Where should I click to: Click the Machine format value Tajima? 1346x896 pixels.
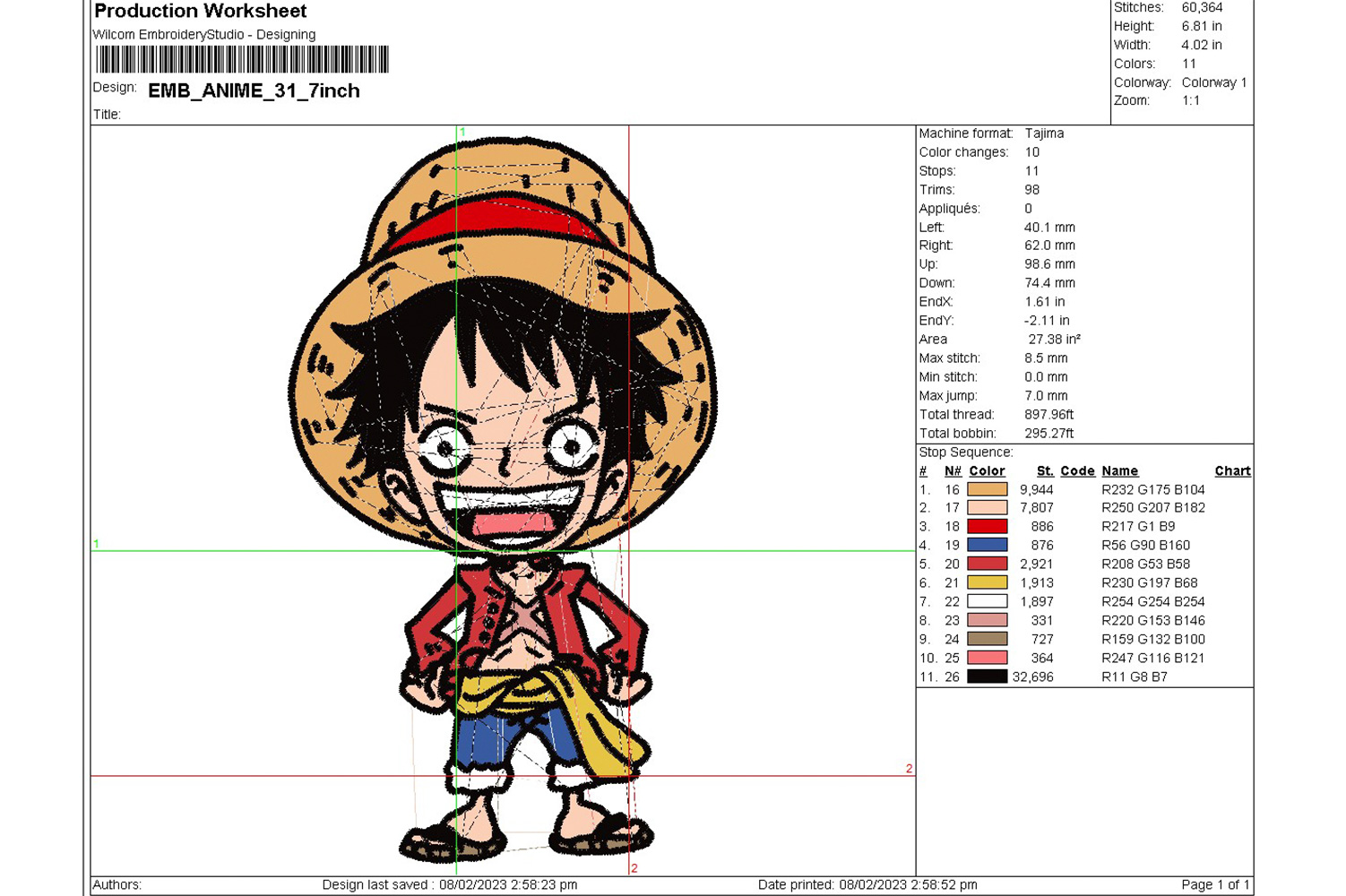click(x=1045, y=133)
